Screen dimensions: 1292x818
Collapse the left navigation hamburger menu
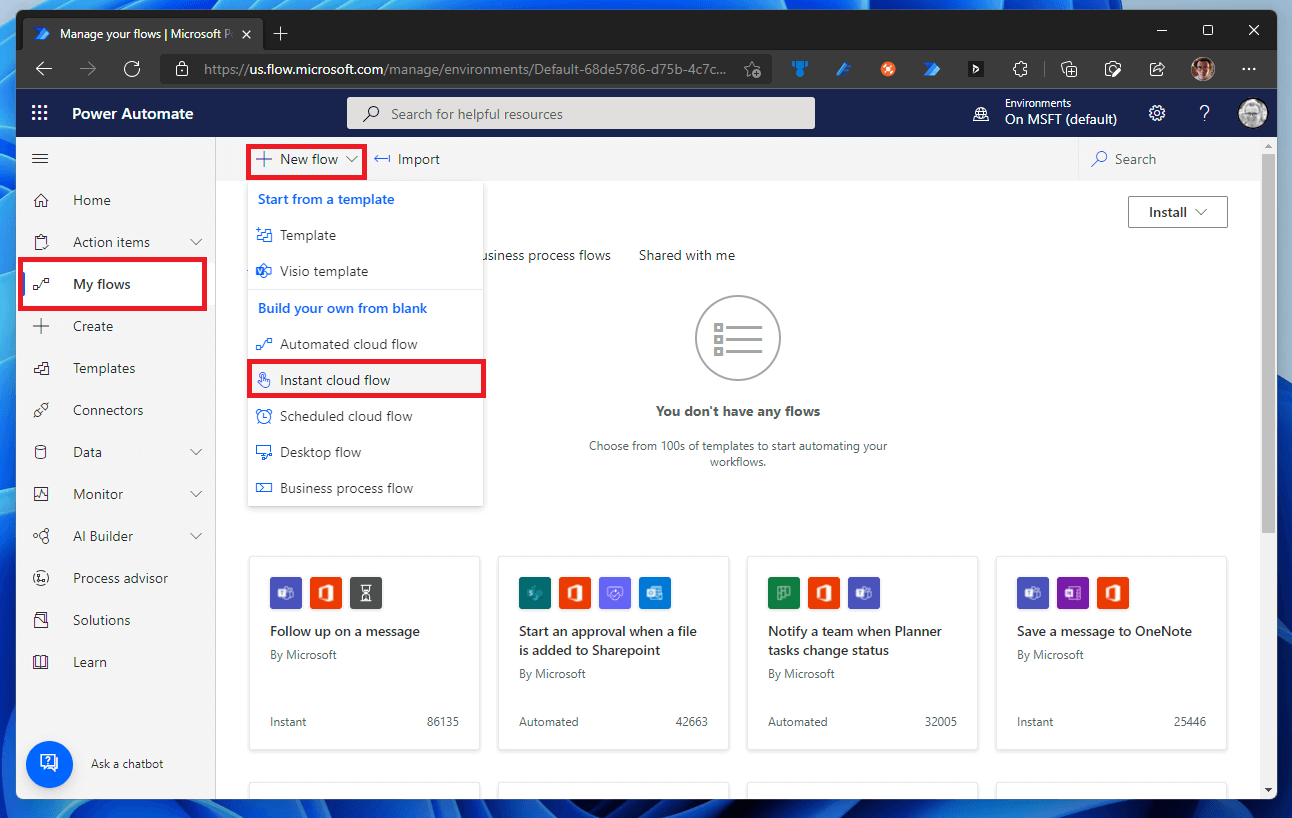click(41, 159)
